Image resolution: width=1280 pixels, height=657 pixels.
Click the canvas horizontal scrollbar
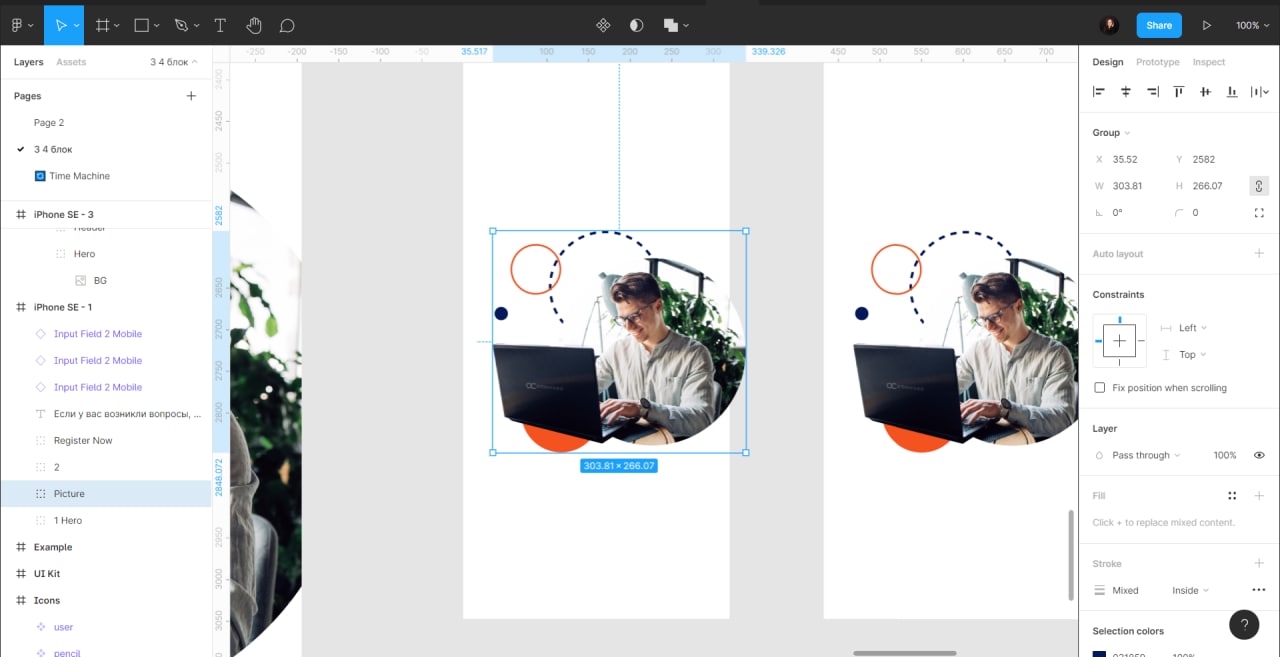(x=904, y=653)
